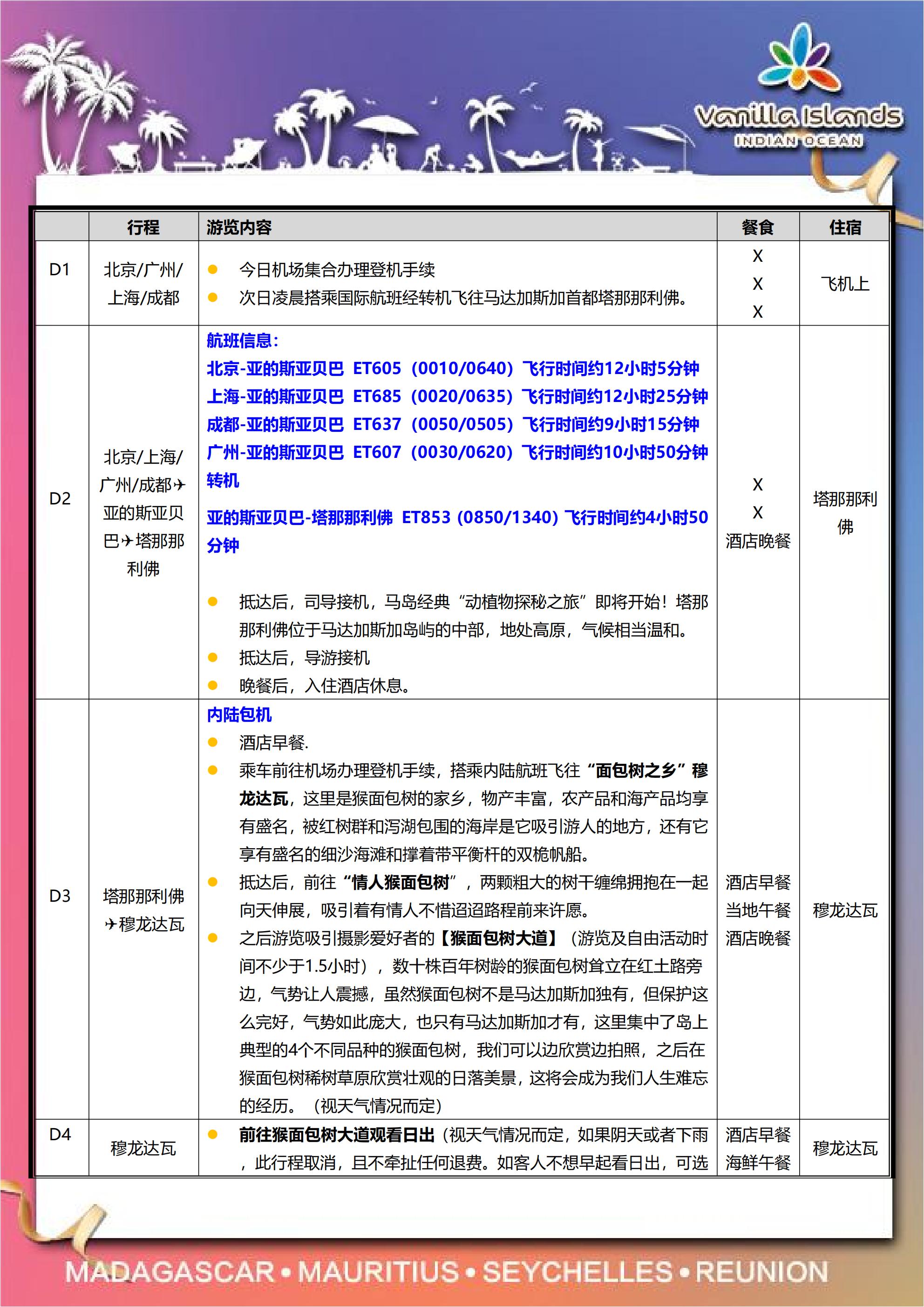Click the ET853 Antananarivo flight line

tap(457, 531)
